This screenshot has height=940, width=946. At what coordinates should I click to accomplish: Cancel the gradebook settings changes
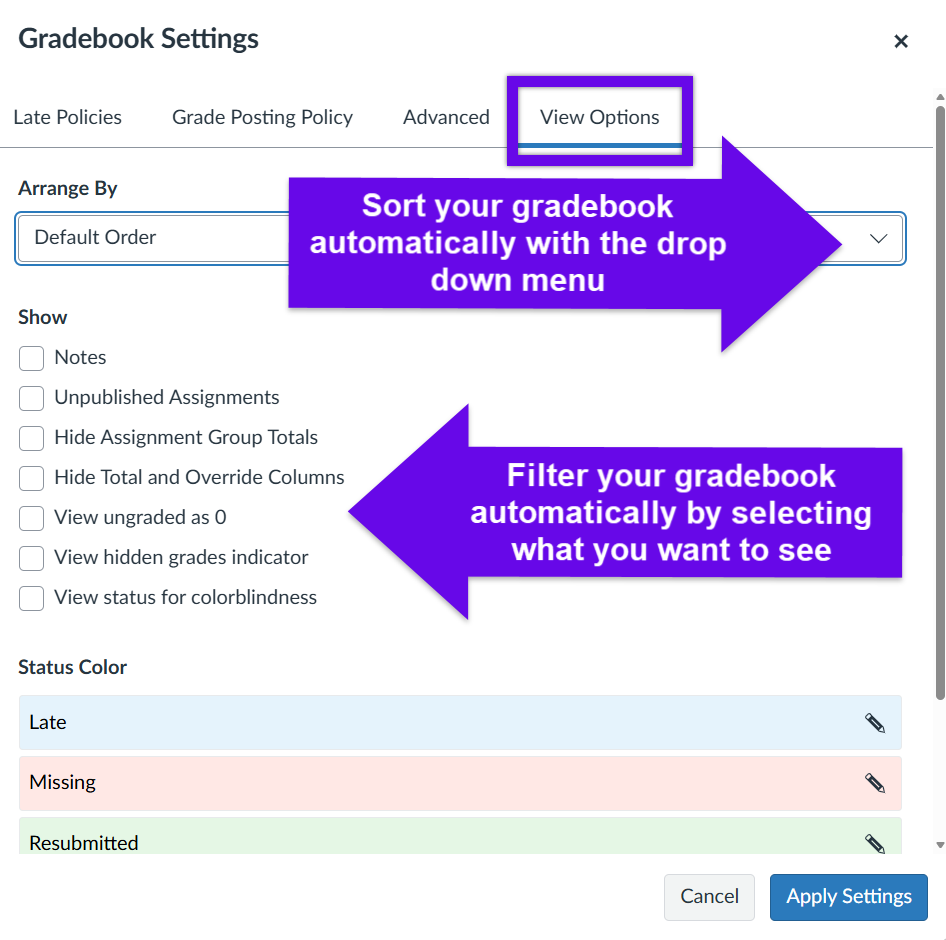(x=709, y=897)
